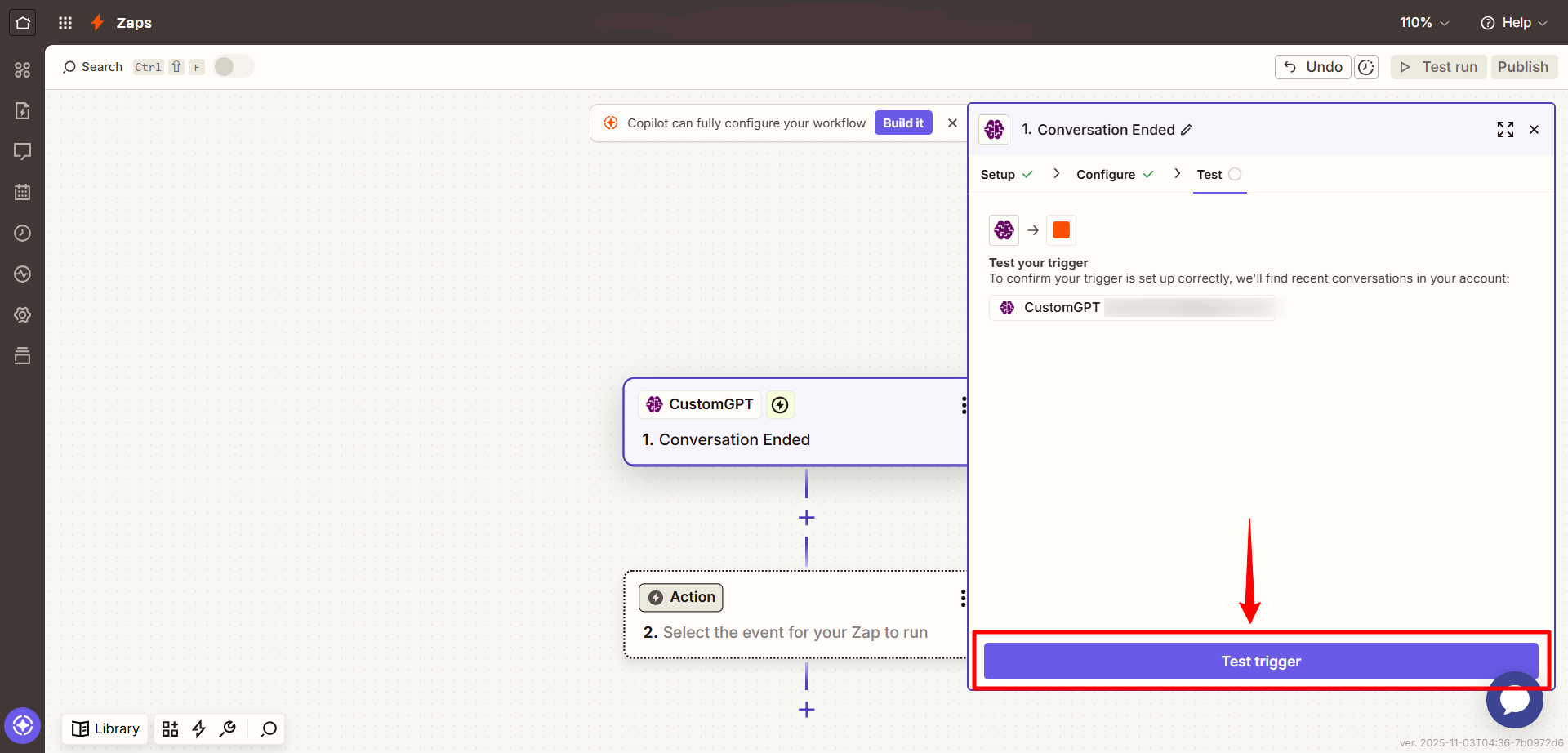Image resolution: width=1568 pixels, height=753 pixels.
Task: Switch to the Configure tab
Action: tap(1115, 174)
